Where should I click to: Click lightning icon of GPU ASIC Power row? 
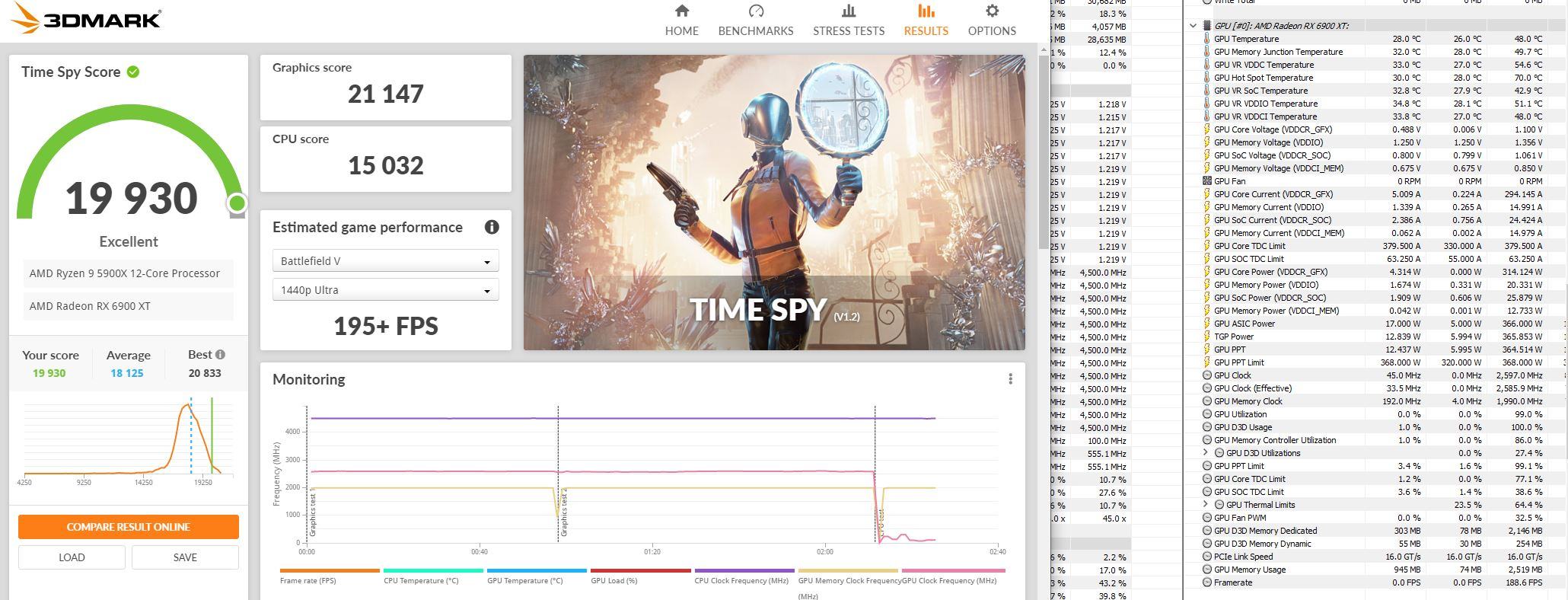(1206, 324)
